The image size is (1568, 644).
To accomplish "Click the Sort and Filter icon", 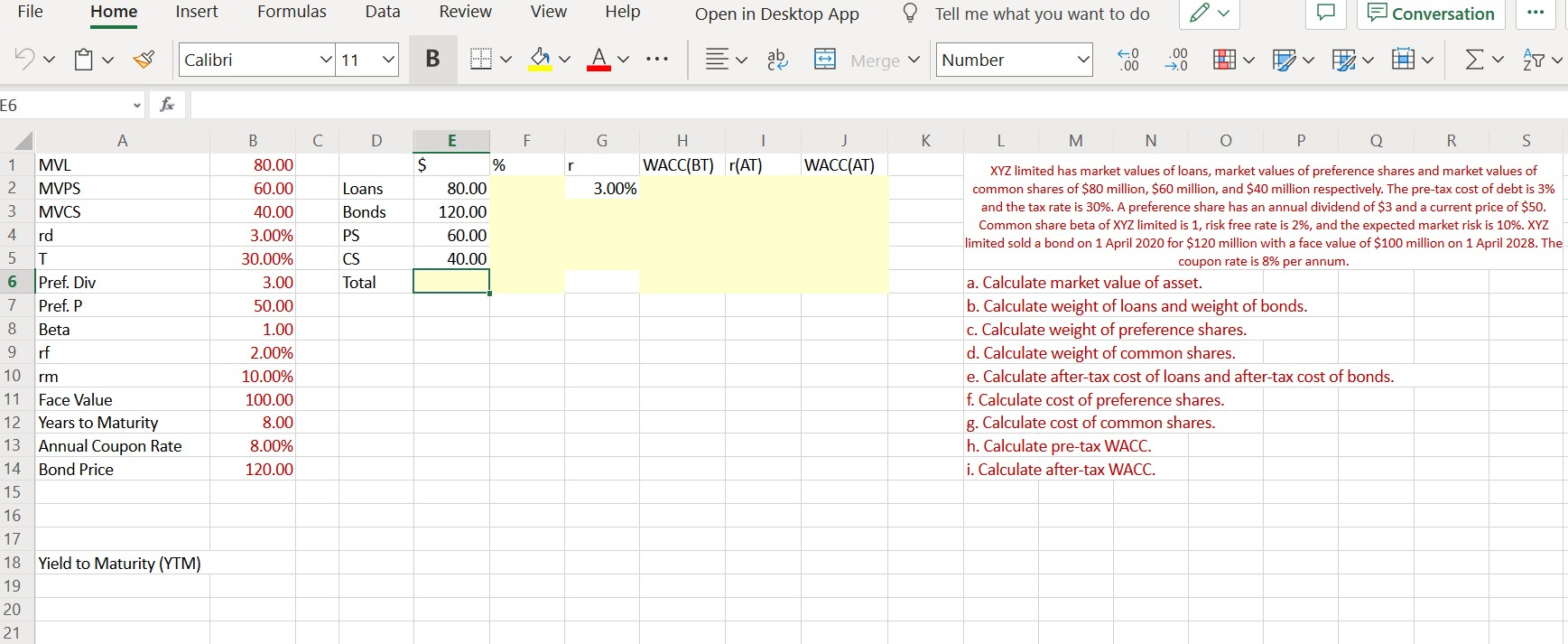I will 1534,60.
